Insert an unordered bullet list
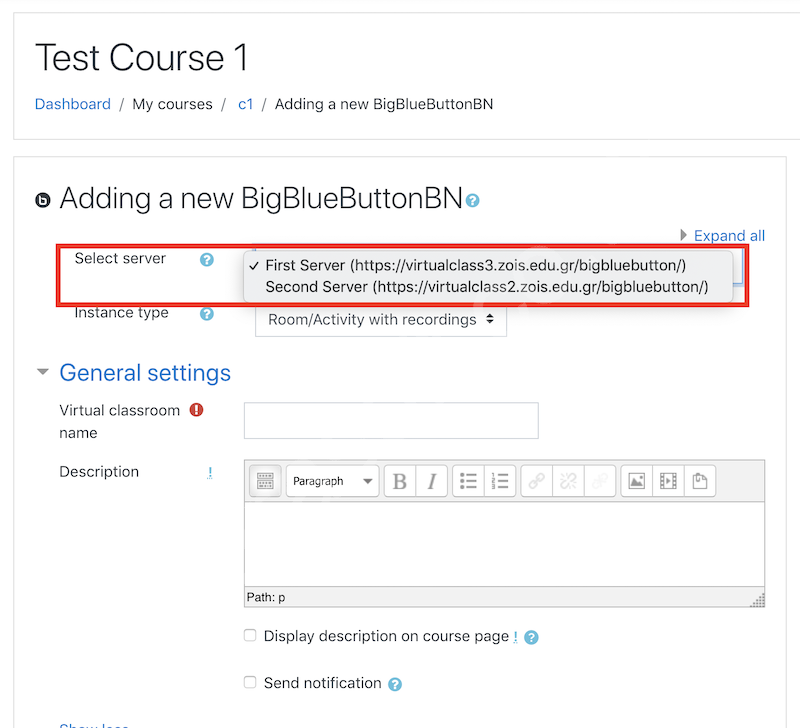Screen dimensions: 800x728 click(x=468, y=481)
